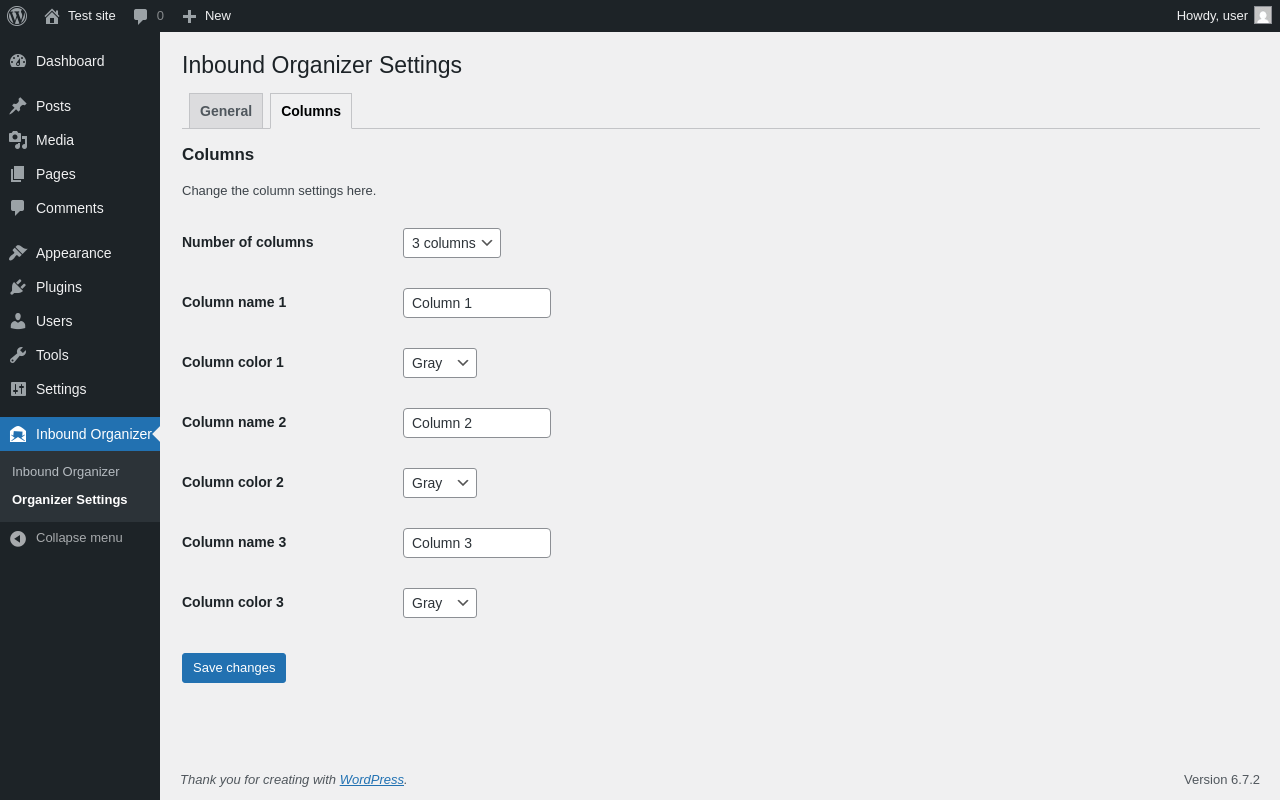Open the WordPress logo menu
1280x800 pixels.
(x=17, y=16)
